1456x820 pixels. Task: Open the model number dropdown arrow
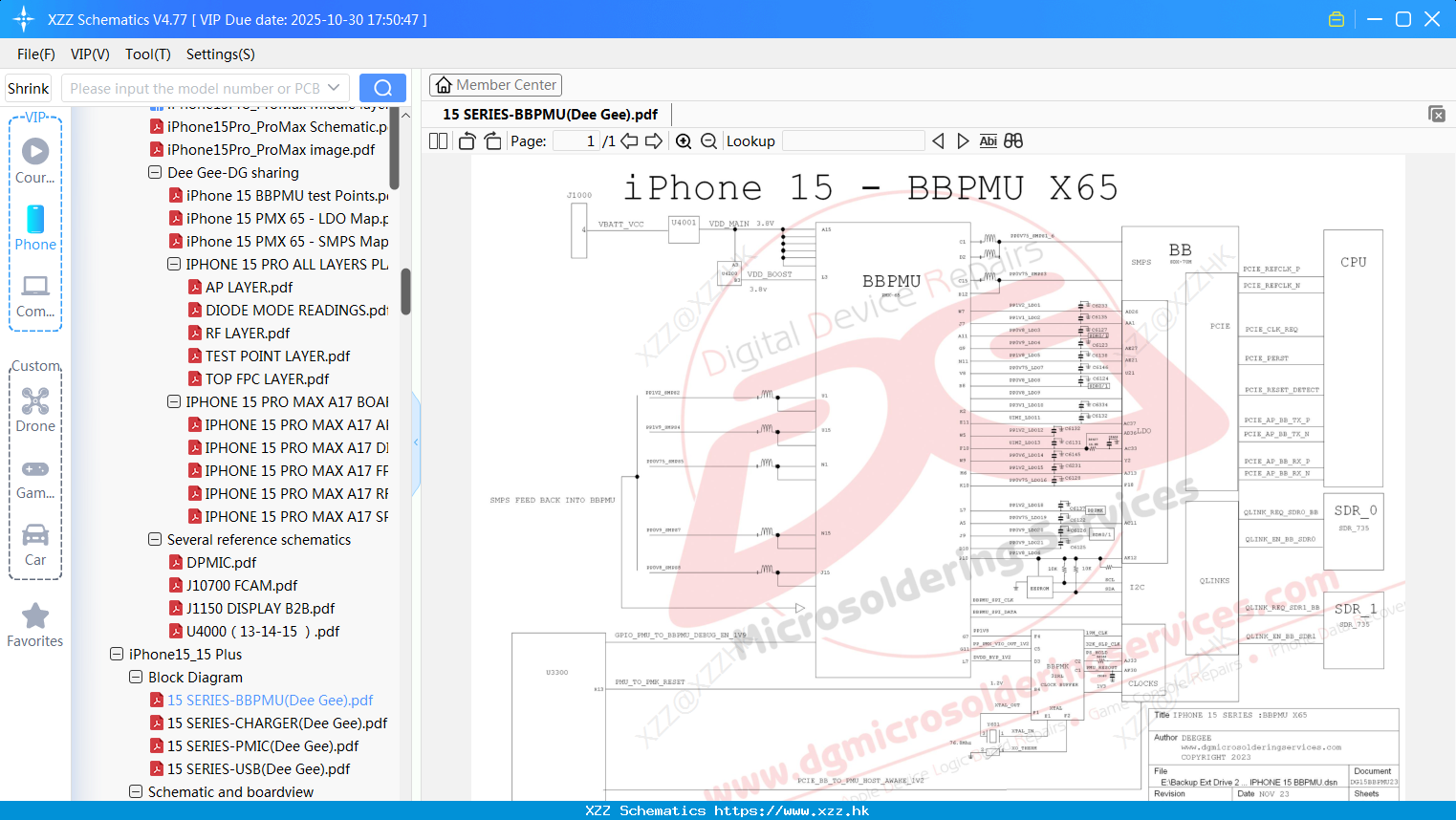[334, 88]
